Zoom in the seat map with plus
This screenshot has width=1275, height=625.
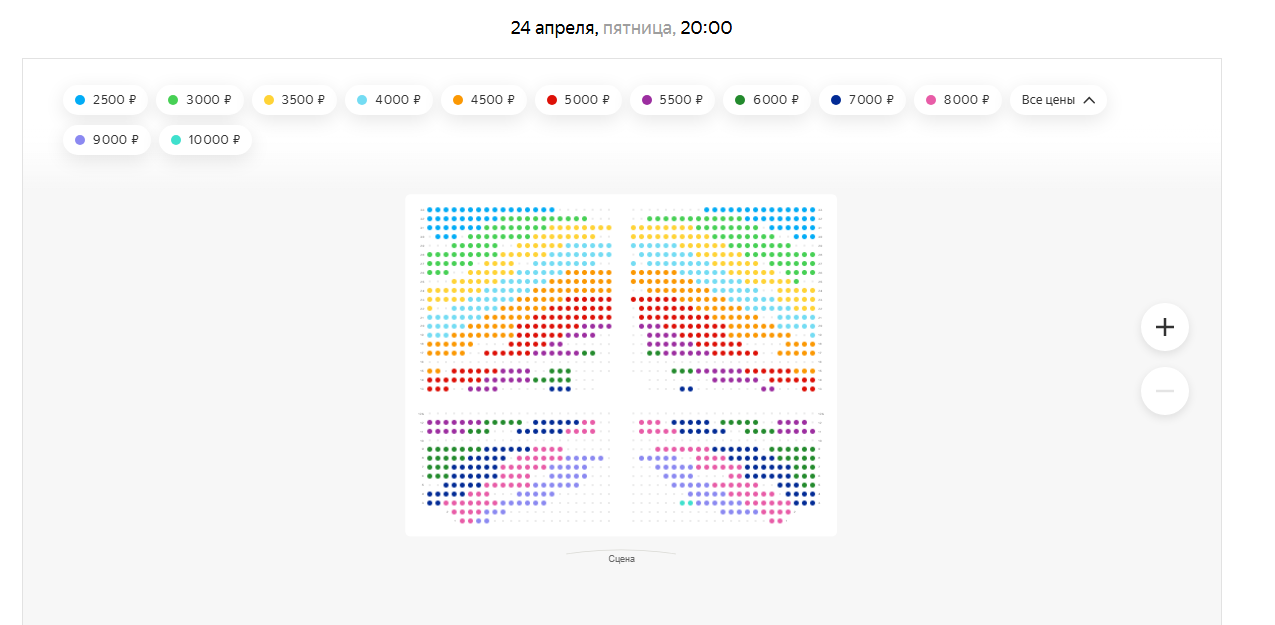[x=1164, y=327]
